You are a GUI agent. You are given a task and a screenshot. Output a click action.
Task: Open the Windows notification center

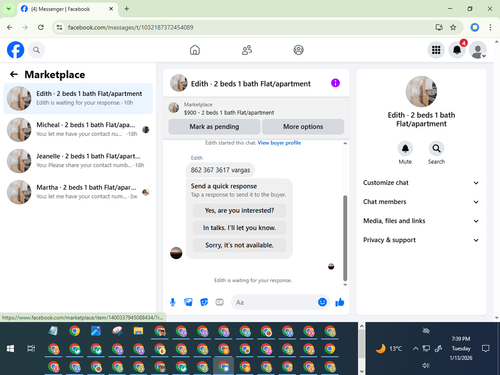[486, 349]
